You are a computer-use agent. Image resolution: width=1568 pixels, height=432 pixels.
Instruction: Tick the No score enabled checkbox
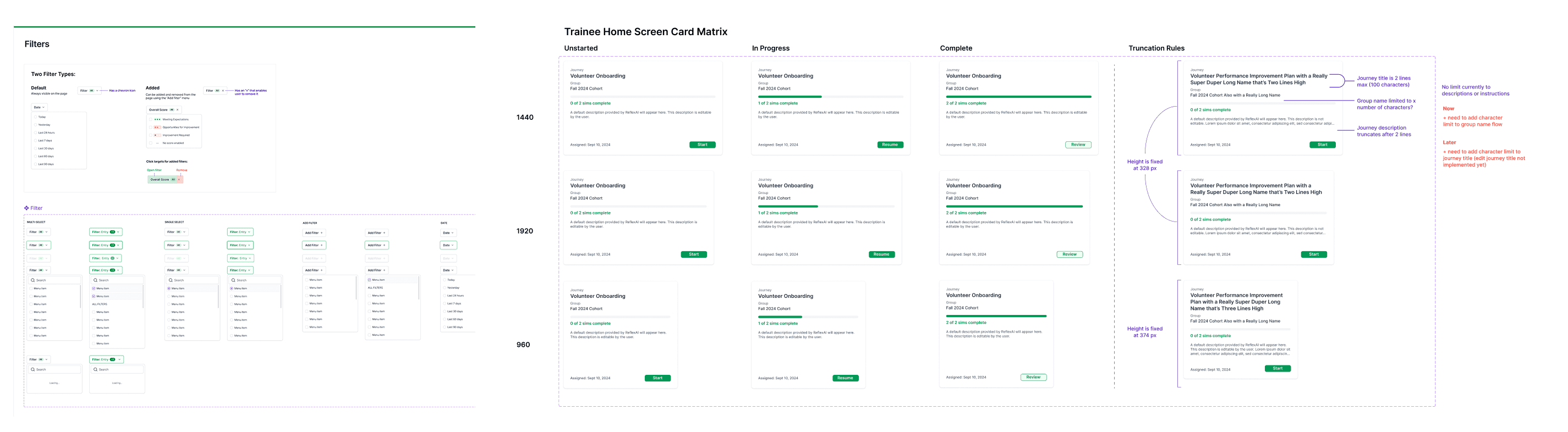click(x=150, y=143)
